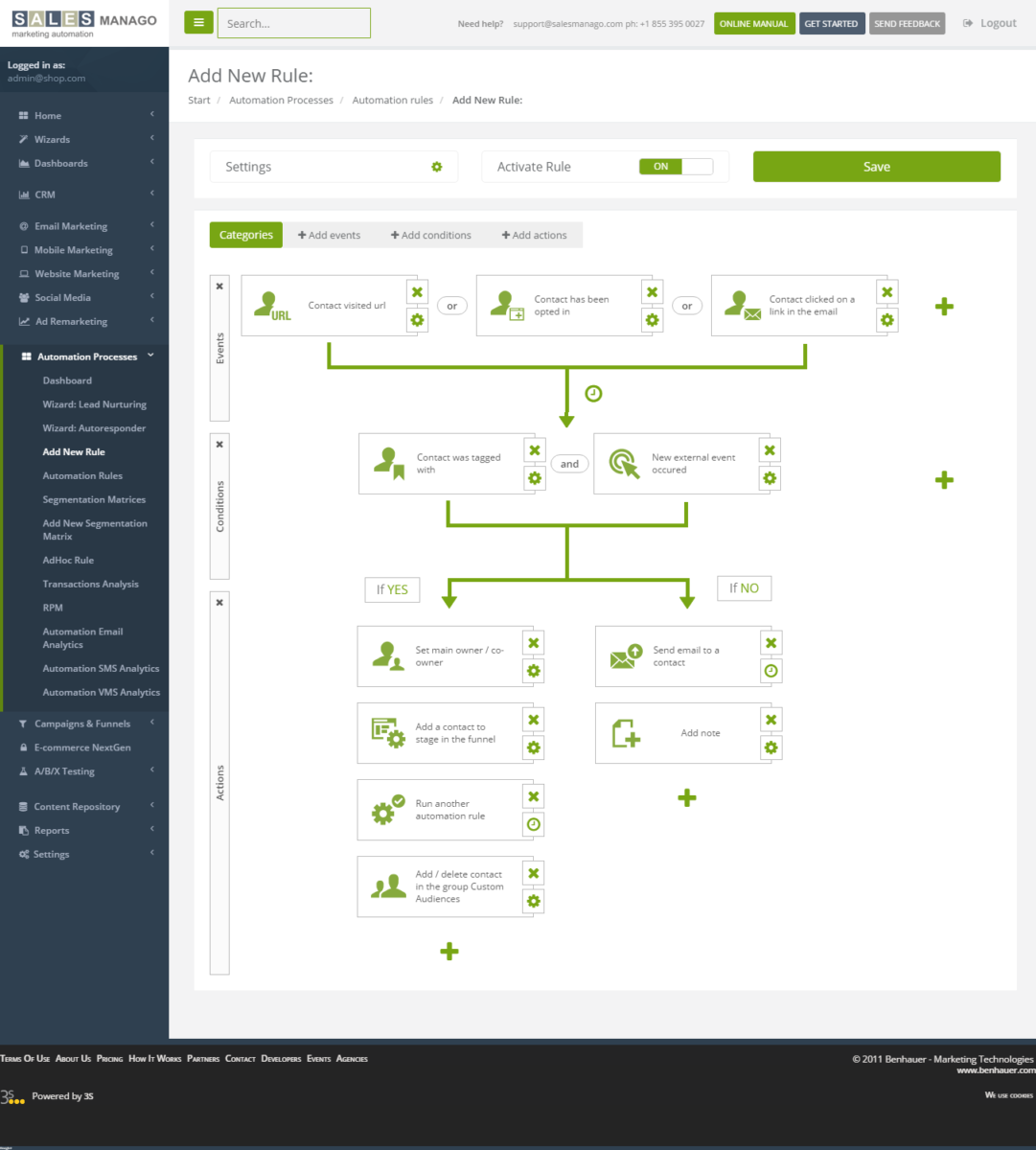
Task: Remove the Contact has been opted in event
Action: (x=653, y=292)
